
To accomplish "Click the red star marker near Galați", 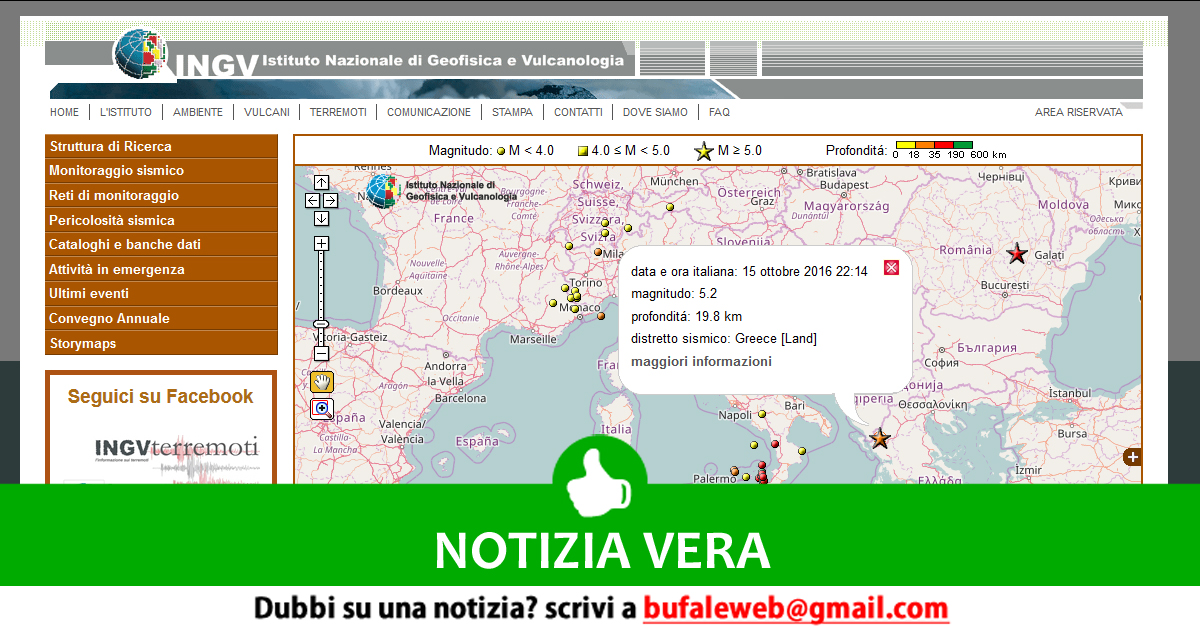I will pos(1017,254).
